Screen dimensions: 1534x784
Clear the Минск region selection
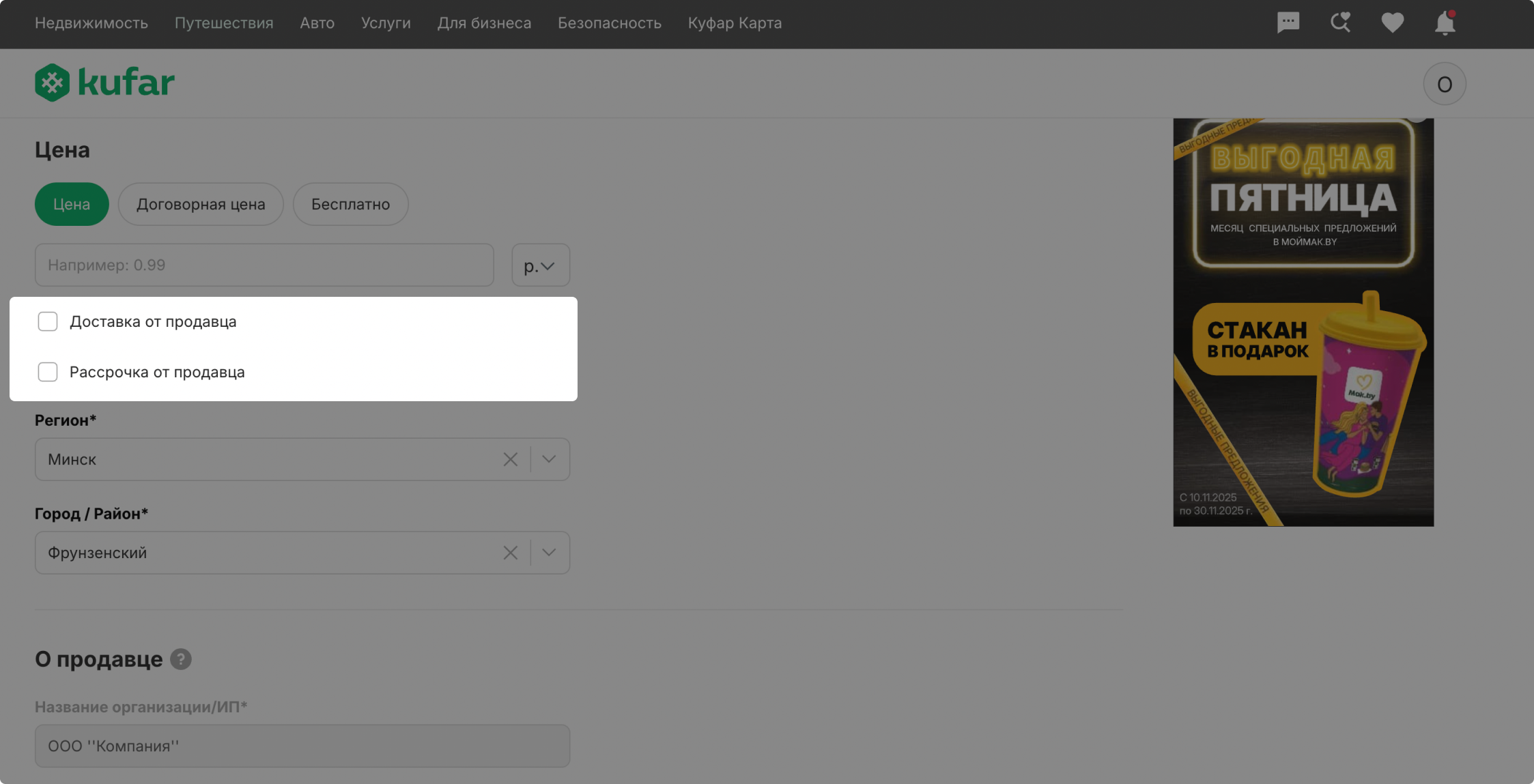point(510,459)
